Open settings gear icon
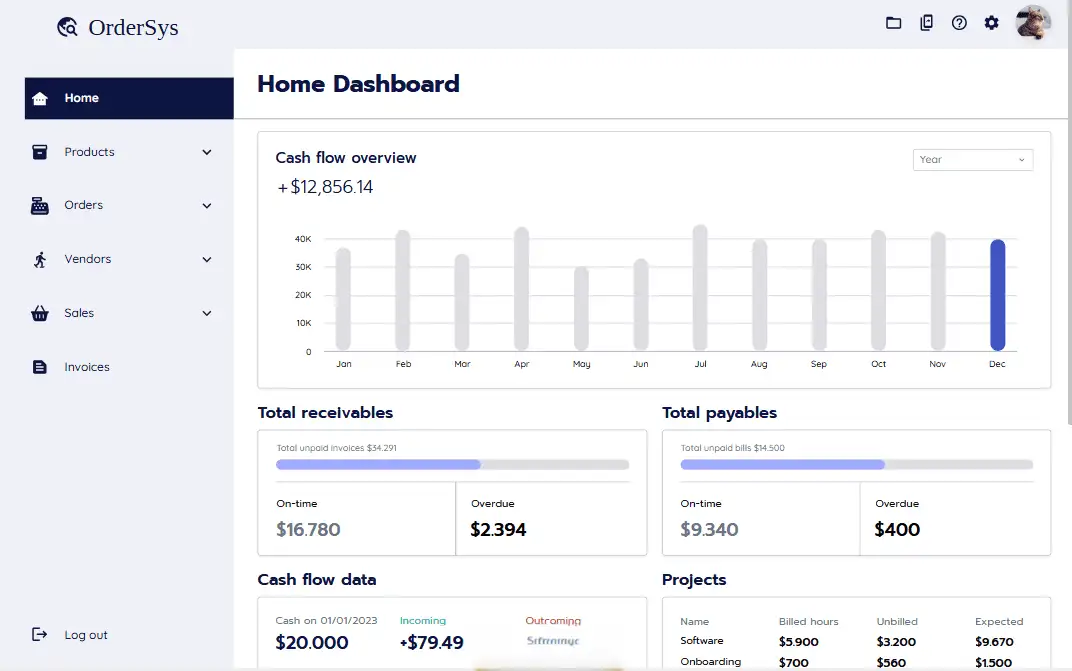1072x671 pixels. [991, 23]
